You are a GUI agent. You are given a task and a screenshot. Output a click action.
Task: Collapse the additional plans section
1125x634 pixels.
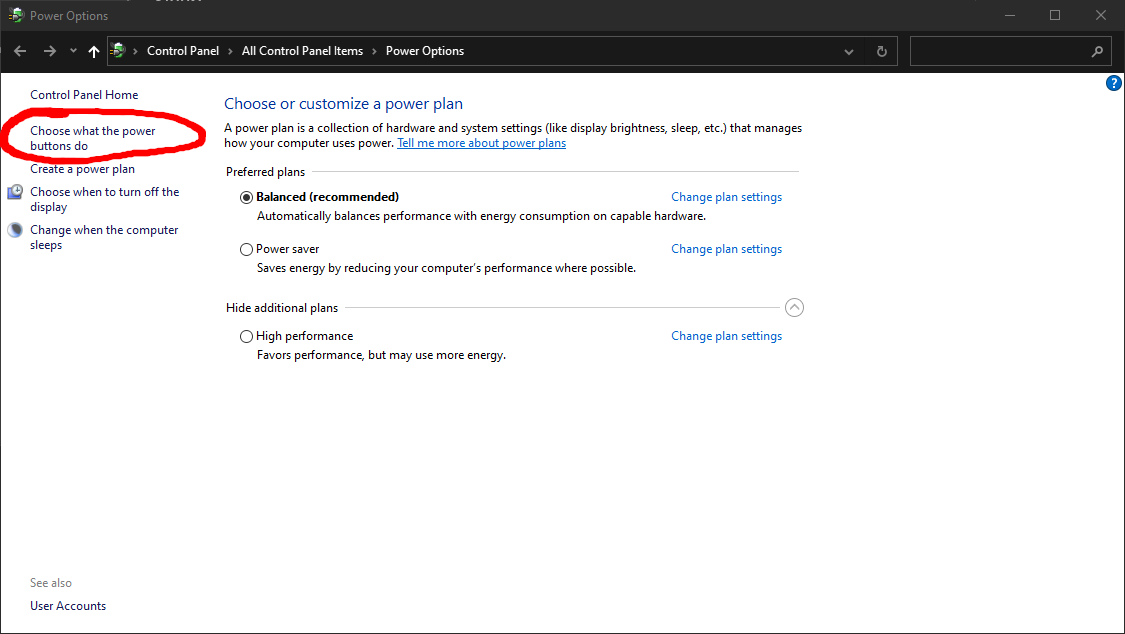[x=794, y=308]
